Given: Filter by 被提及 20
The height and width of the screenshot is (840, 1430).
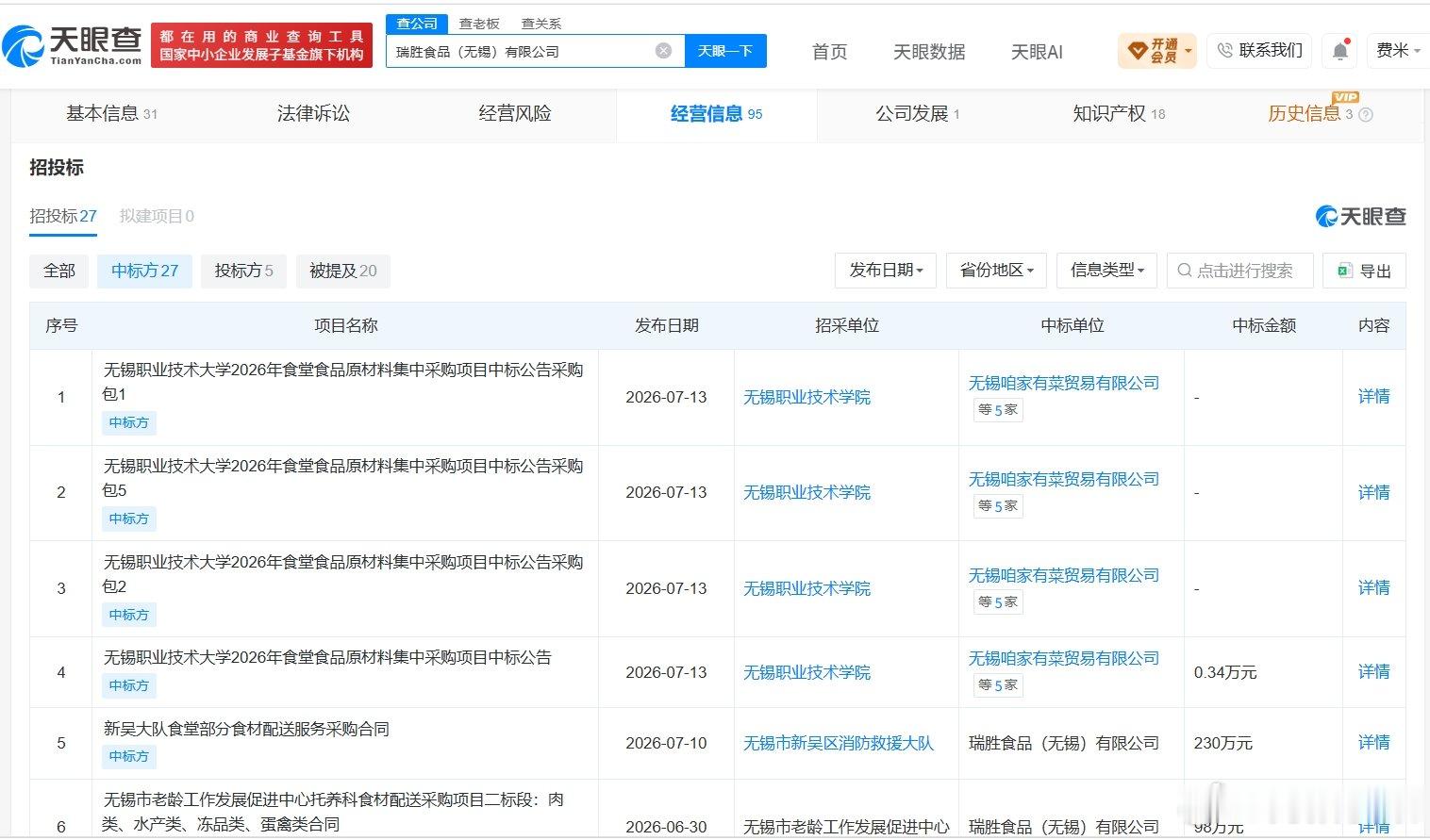Looking at the screenshot, I should tap(343, 272).
